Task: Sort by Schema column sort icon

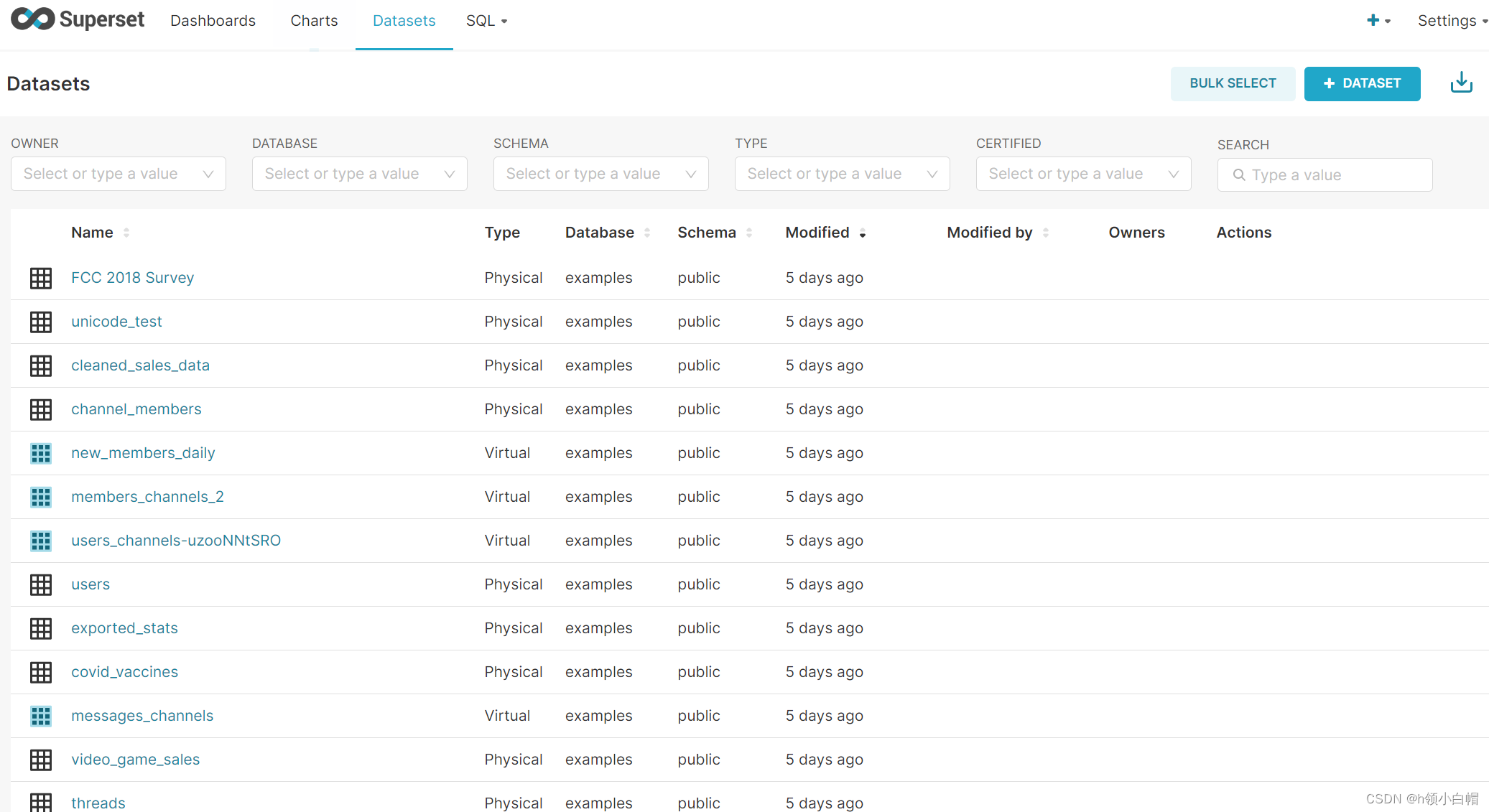Action: (x=749, y=233)
